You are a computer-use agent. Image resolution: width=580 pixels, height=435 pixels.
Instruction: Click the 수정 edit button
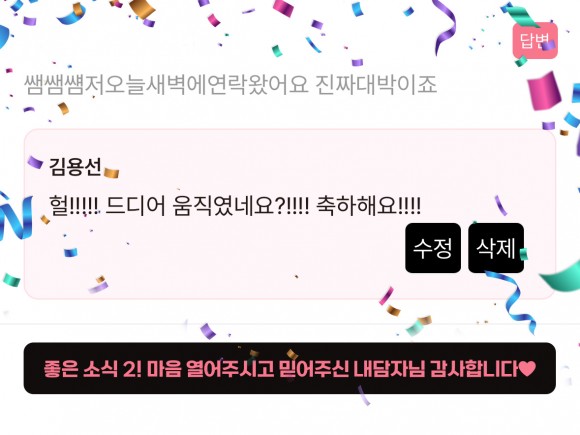click(433, 248)
